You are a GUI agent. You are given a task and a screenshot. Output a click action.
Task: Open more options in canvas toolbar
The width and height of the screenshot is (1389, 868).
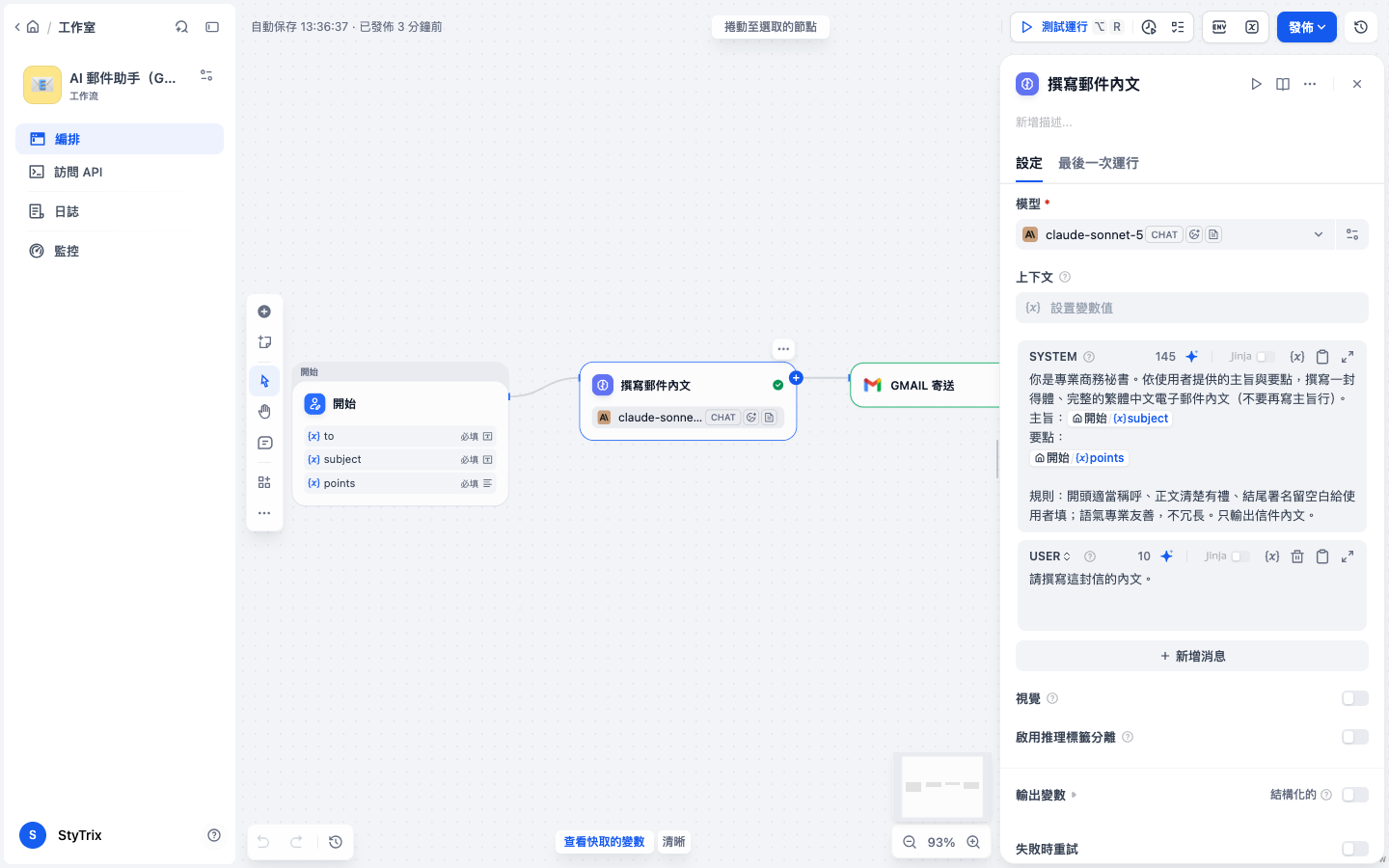[x=264, y=513]
